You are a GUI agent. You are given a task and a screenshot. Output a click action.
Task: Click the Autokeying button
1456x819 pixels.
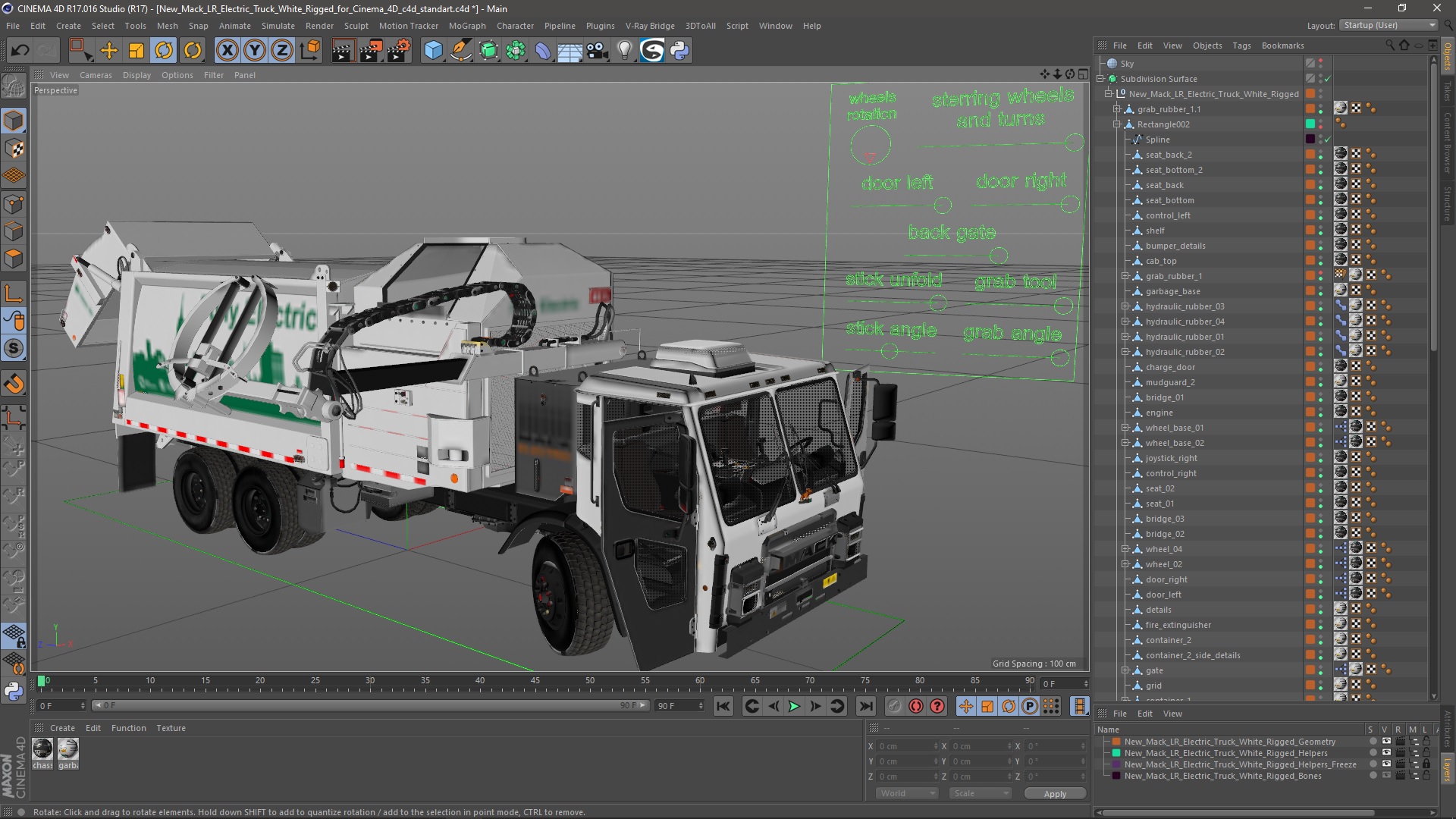tap(916, 706)
